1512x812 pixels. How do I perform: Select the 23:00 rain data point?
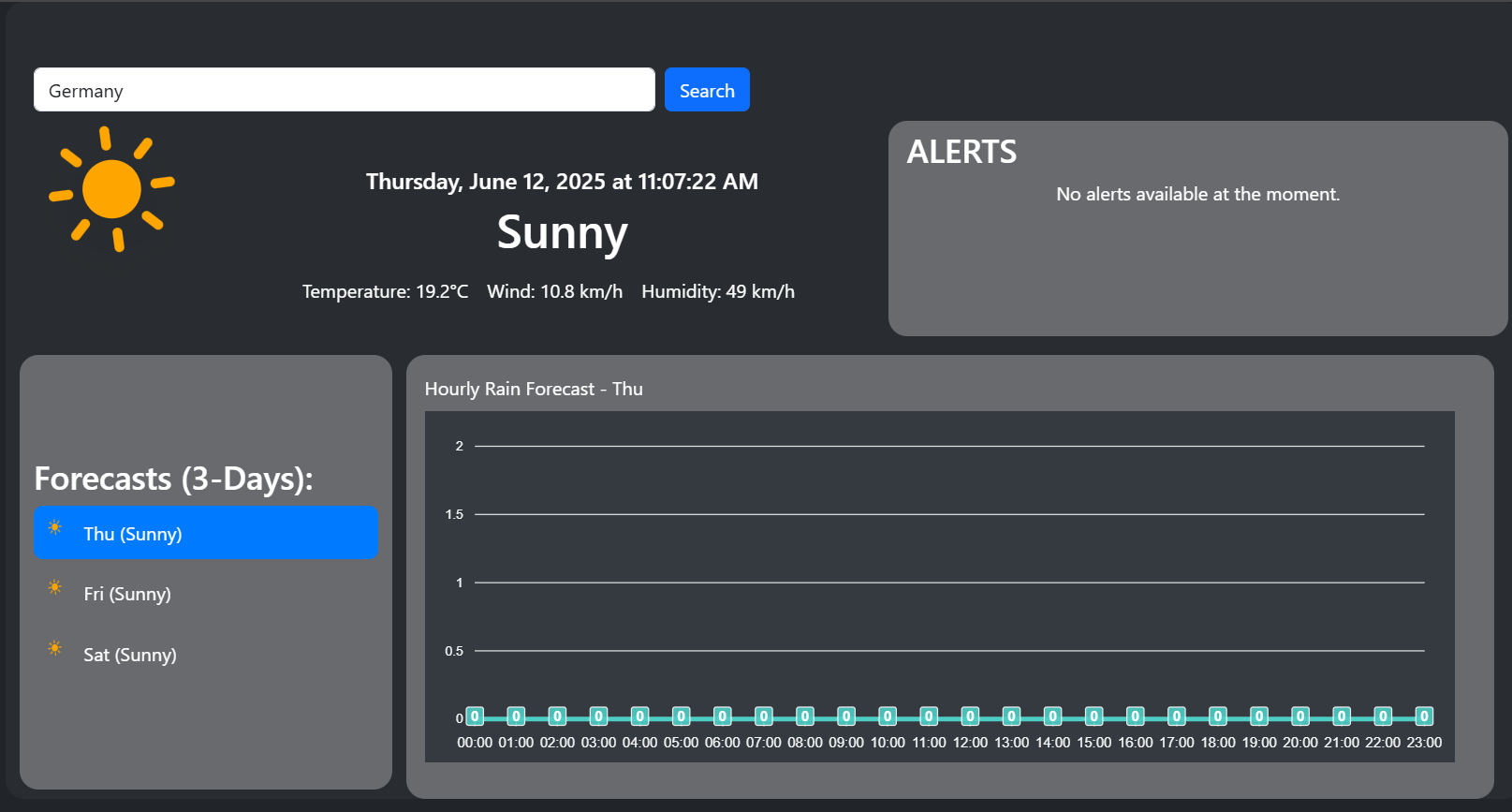(x=1424, y=716)
